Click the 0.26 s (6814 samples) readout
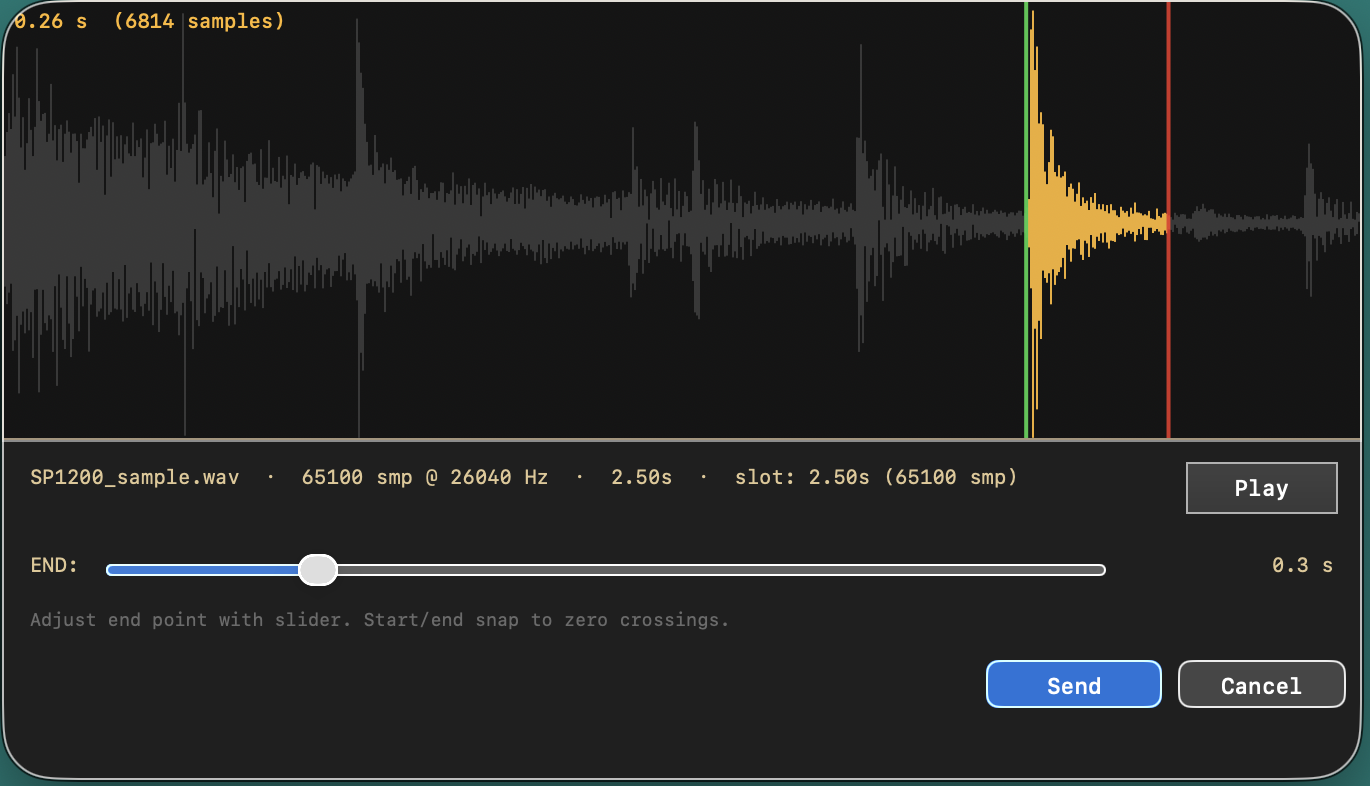The image size is (1370, 786). [x=150, y=21]
